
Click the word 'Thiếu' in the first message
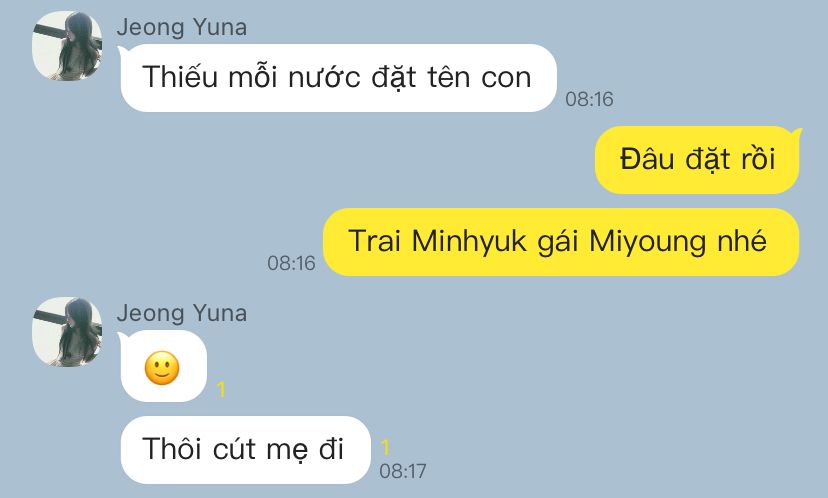pos(180,77)
